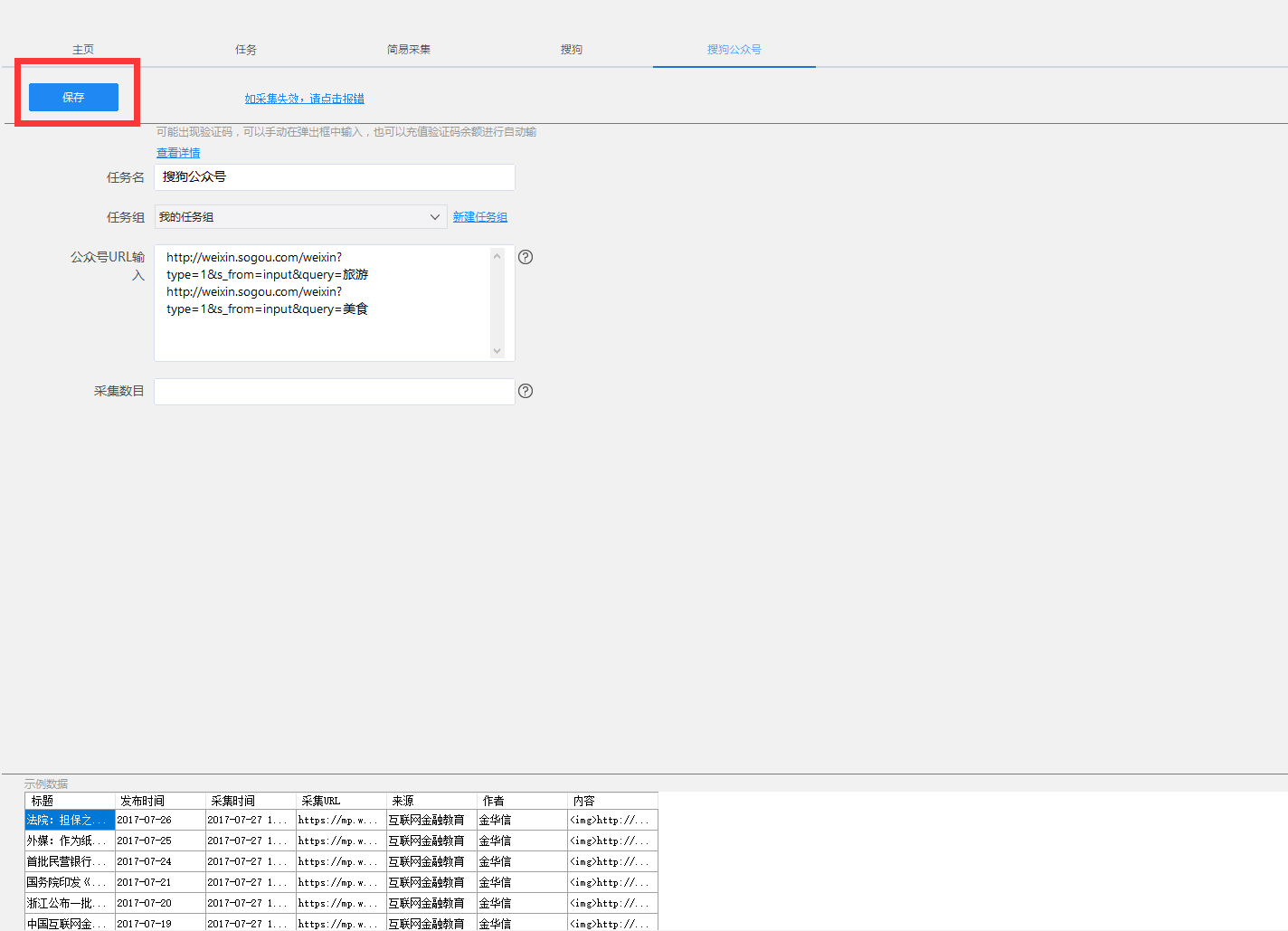Switch to the 主页 tab

83,50
